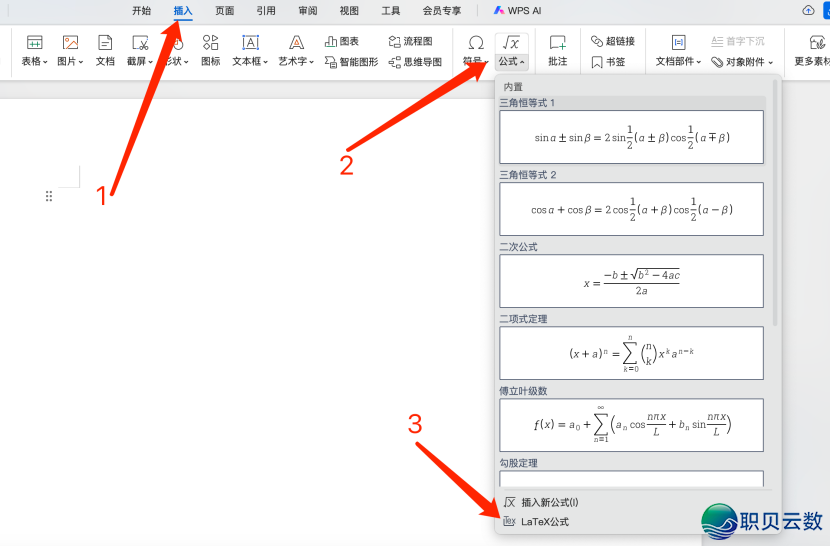The height and width of the screenshot is (546, 830).
Task: Add a 批注 comment
Action: (557, 50)
